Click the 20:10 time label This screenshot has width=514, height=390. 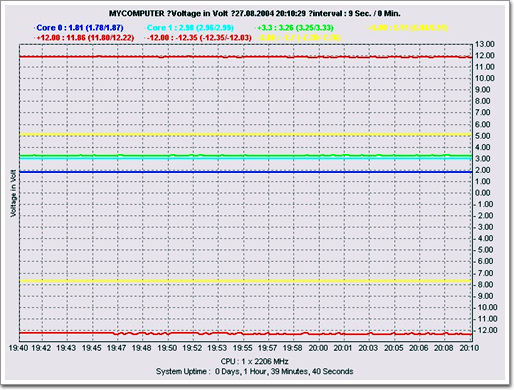[x=469, y=348]
